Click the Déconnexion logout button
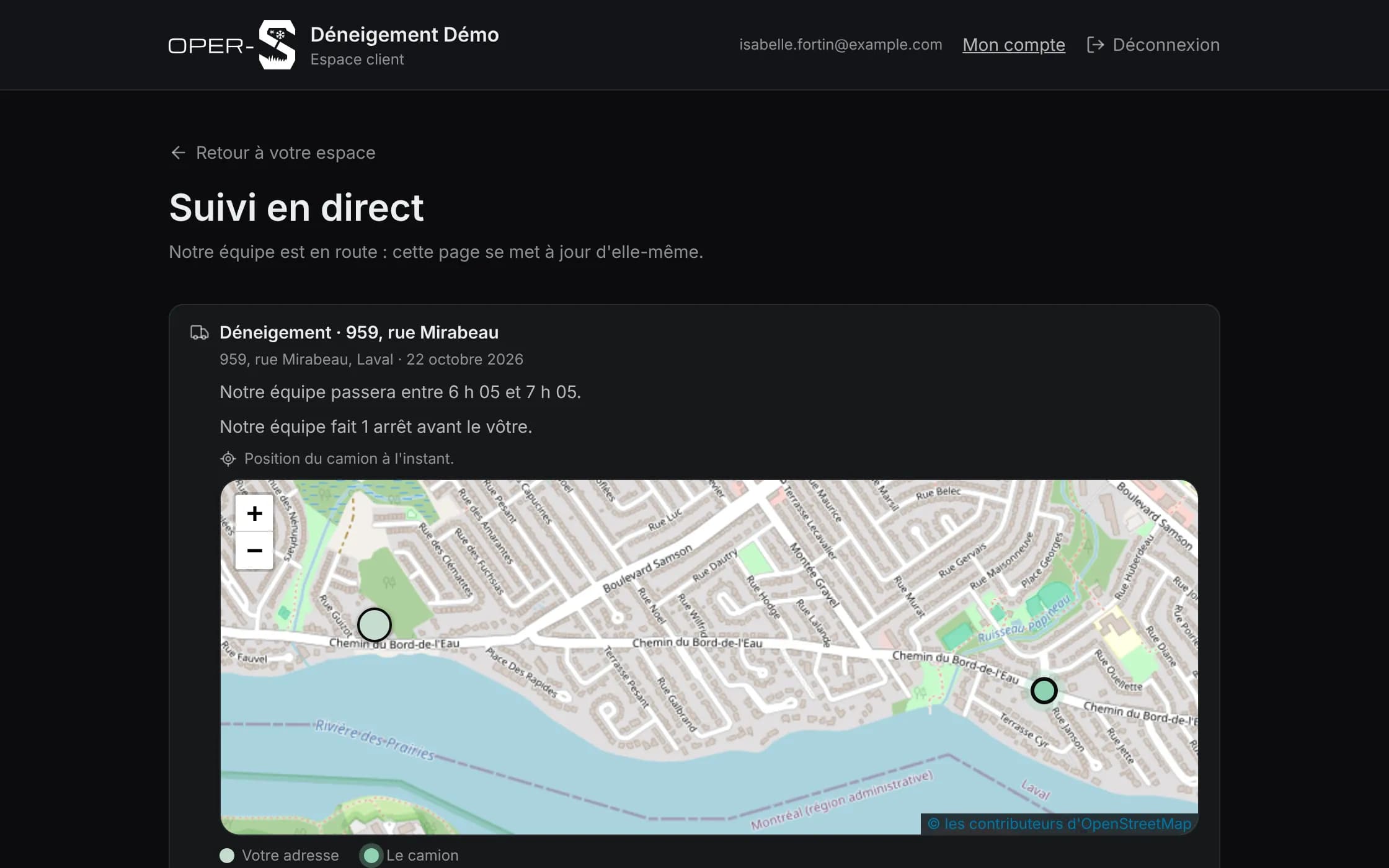1389x868 pixels. (x=1153, y=45)
